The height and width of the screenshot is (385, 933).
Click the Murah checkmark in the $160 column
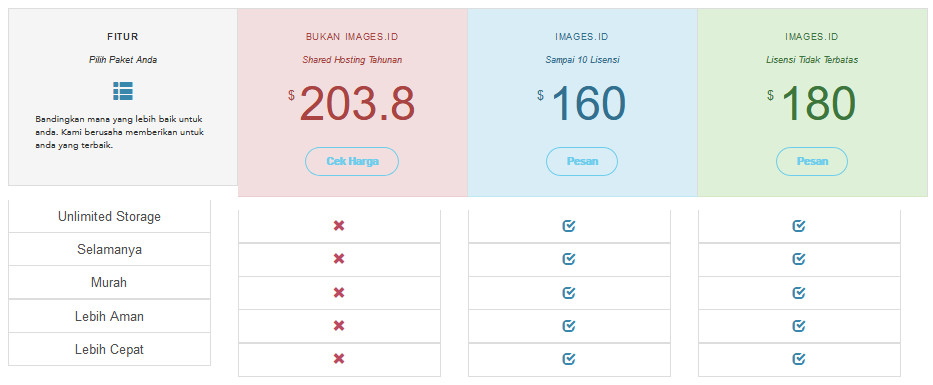point(569,293)
